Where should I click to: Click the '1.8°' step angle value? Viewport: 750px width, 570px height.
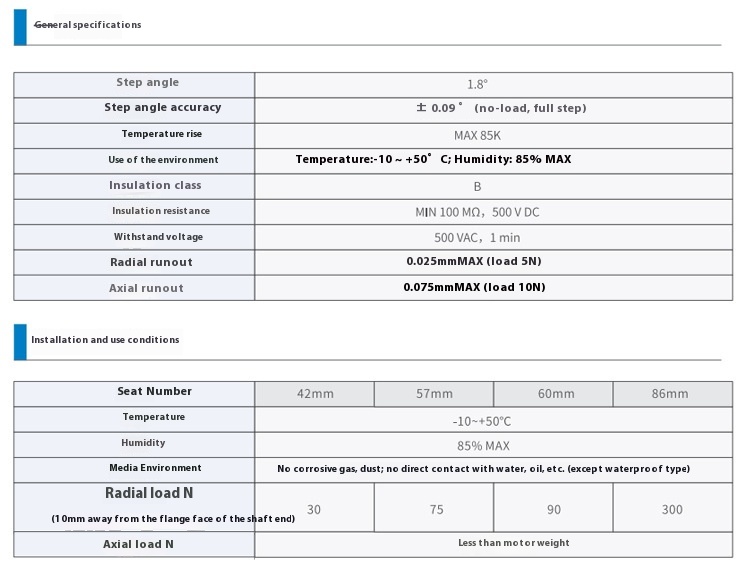tap(477, 85)
